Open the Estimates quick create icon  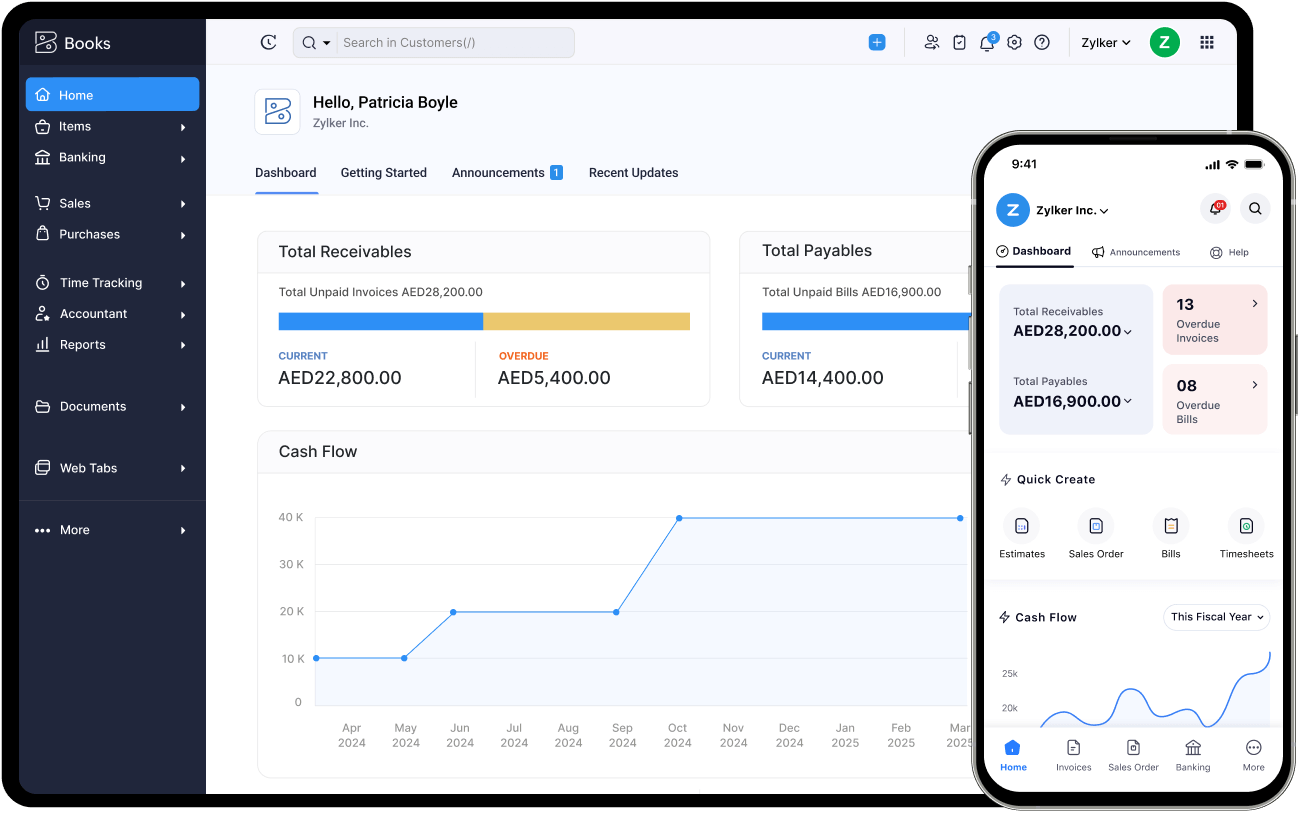click(1022, 525)
